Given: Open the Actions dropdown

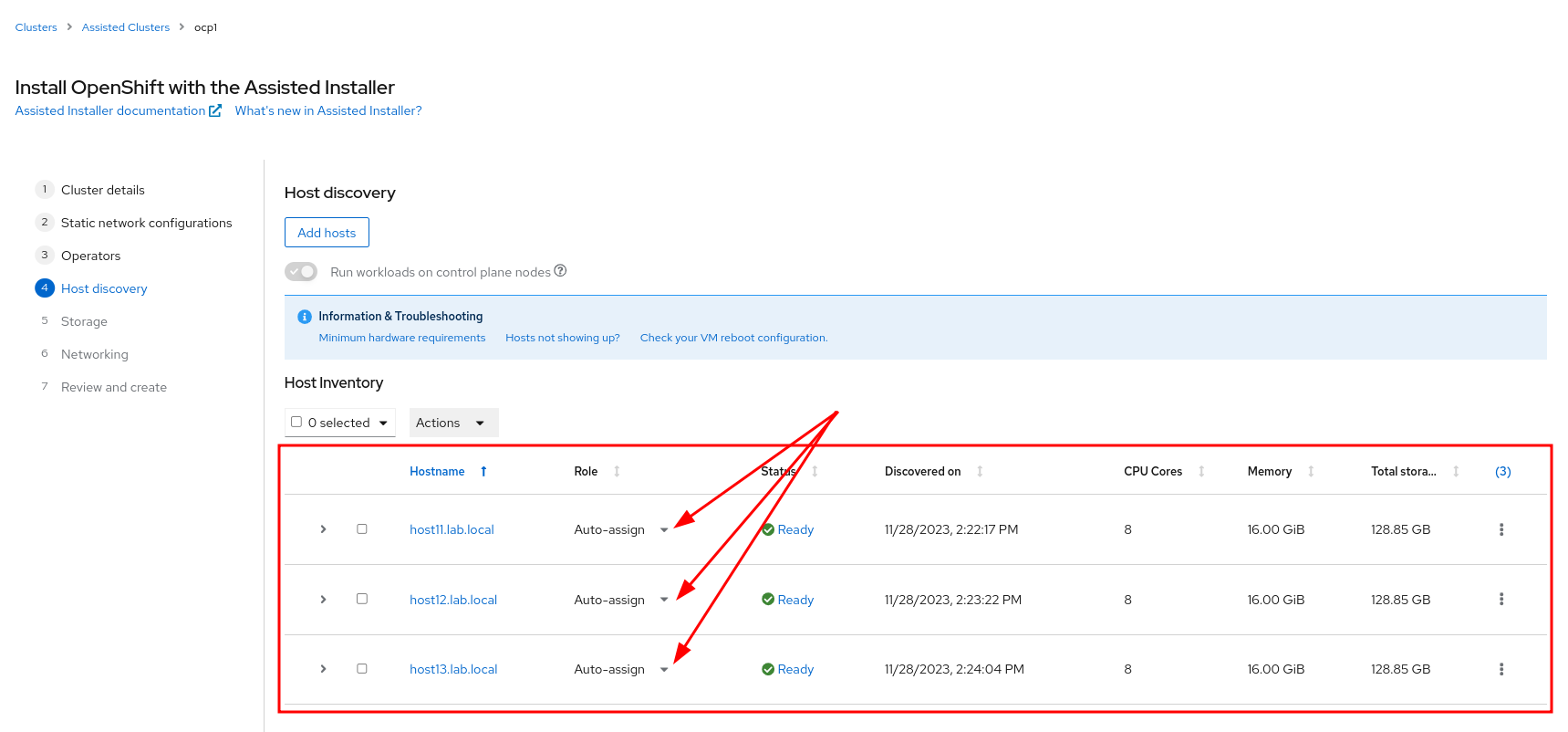Looking at the screenshot, I should click(x=453, y=423).
